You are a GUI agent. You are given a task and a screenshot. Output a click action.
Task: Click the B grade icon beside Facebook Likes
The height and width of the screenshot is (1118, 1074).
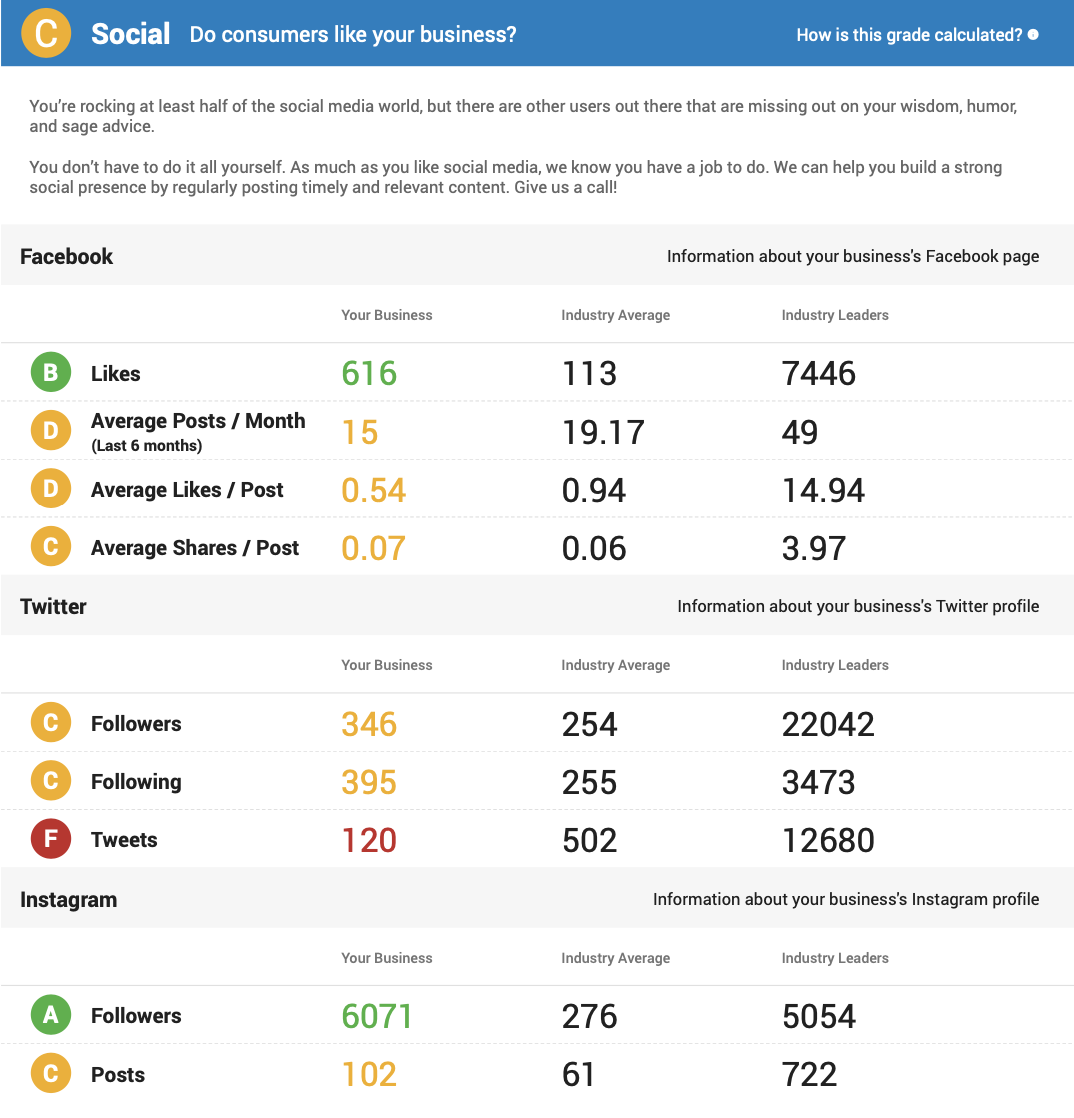pos(51,372)
